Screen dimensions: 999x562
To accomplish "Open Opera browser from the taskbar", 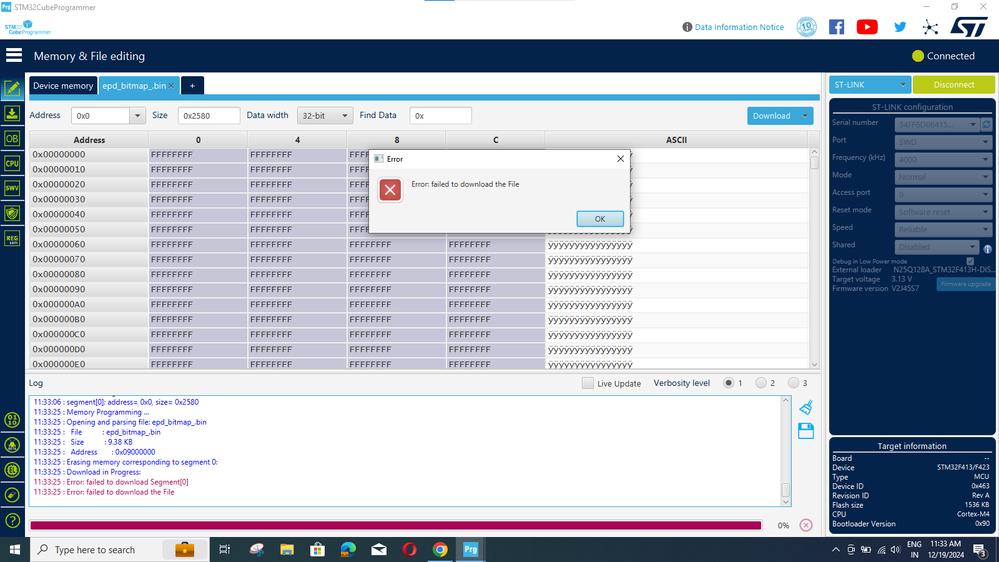I will [409, 549].
